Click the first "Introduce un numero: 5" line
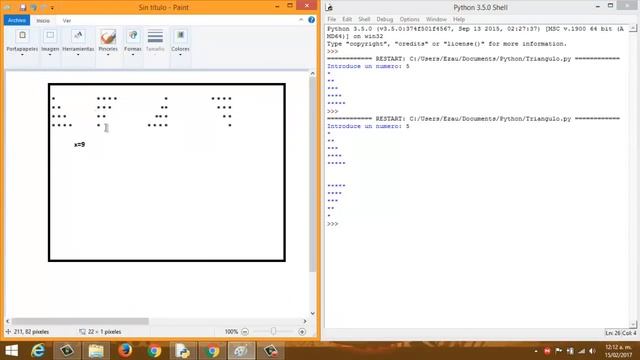Screen dimensions: 640x360 [x=368, y=66]
